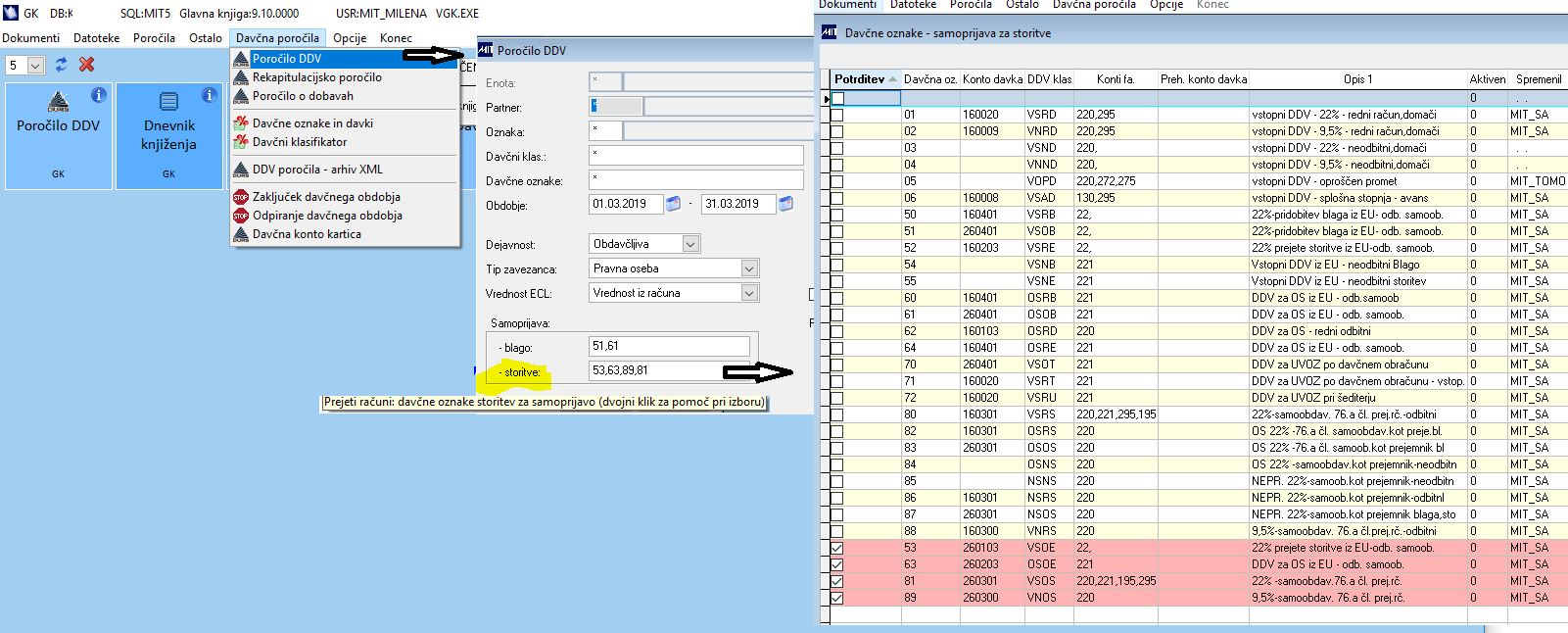1568x633 pixels.
Task: Tick the checkbox for row 60
Action: (x=837, y=298)
